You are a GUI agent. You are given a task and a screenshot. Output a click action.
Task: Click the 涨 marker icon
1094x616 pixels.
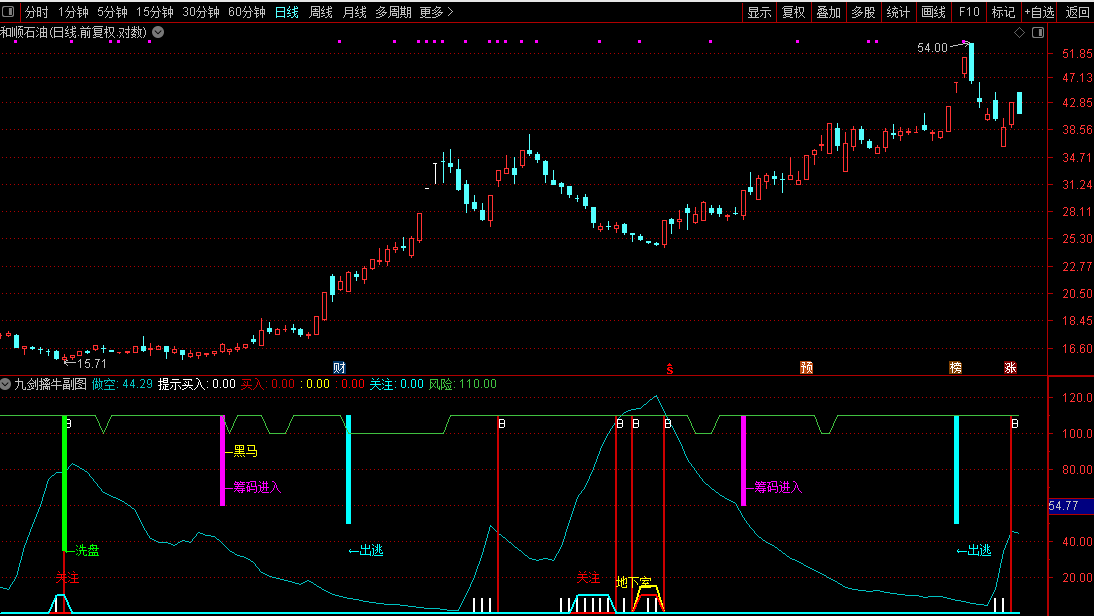(1010, 368)
